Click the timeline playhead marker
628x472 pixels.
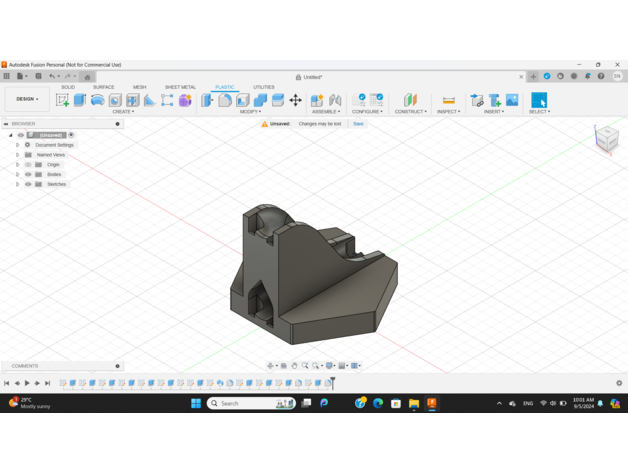click(332, 382)
